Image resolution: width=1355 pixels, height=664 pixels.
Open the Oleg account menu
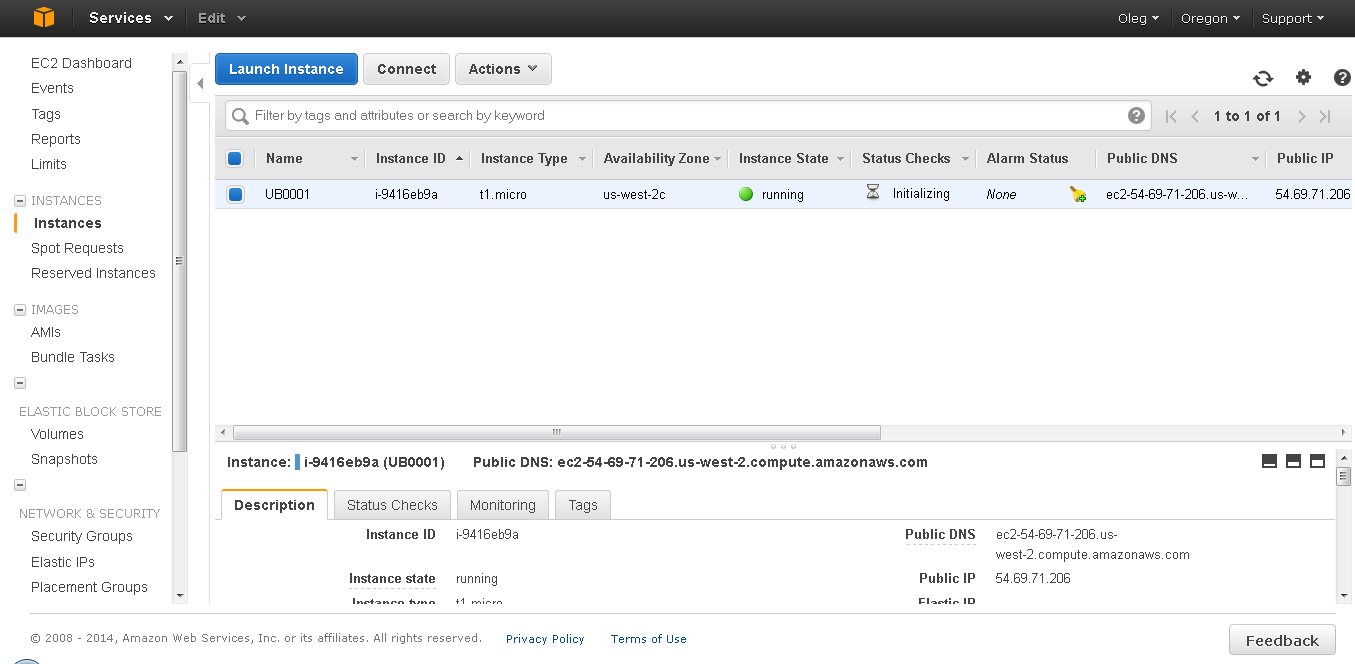pyautogui.click(x=1139, y=18)
